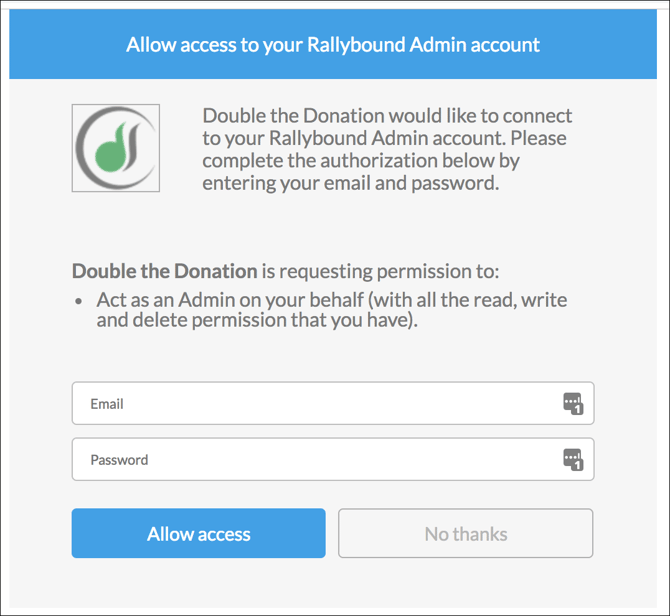Click the 'Act as an Admin' permission text
This screenshot has width=670, height=616.
click(332, 299)
